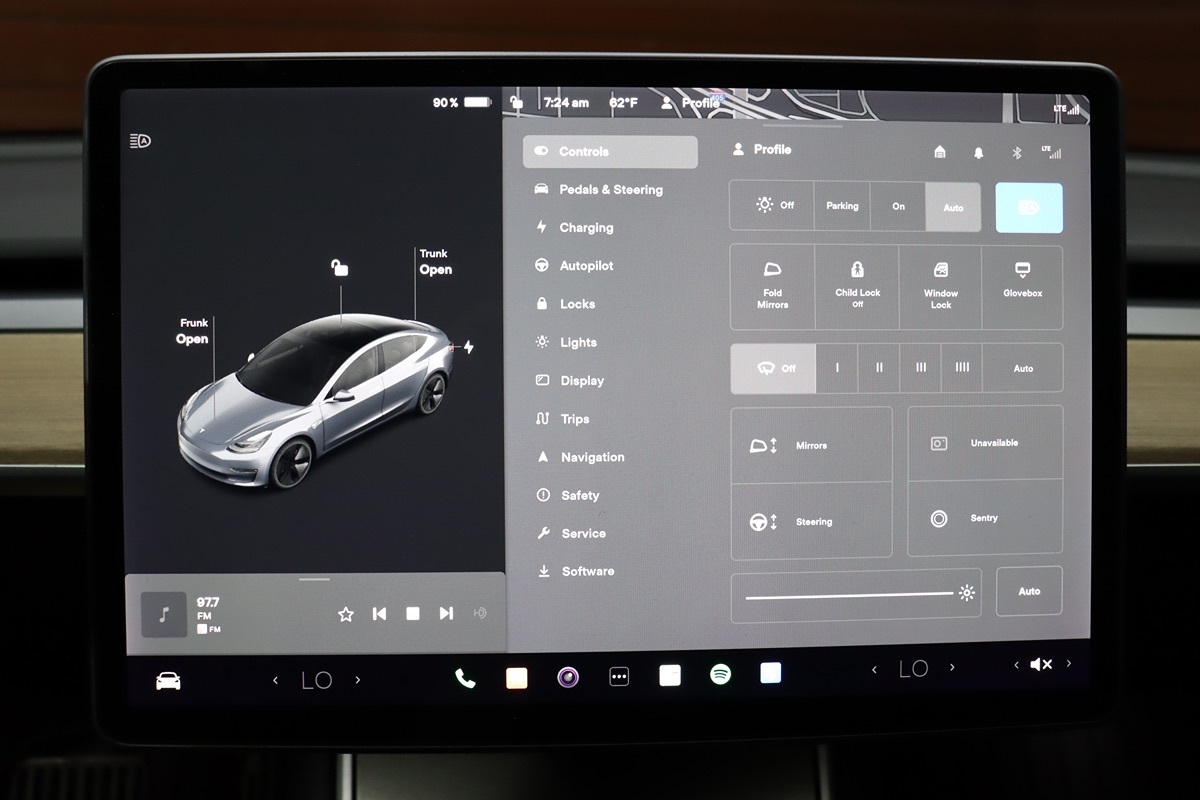Toggle Child Lock setting
The height and width of the screenshot is (800, 1200).
[x=857, y=287]
